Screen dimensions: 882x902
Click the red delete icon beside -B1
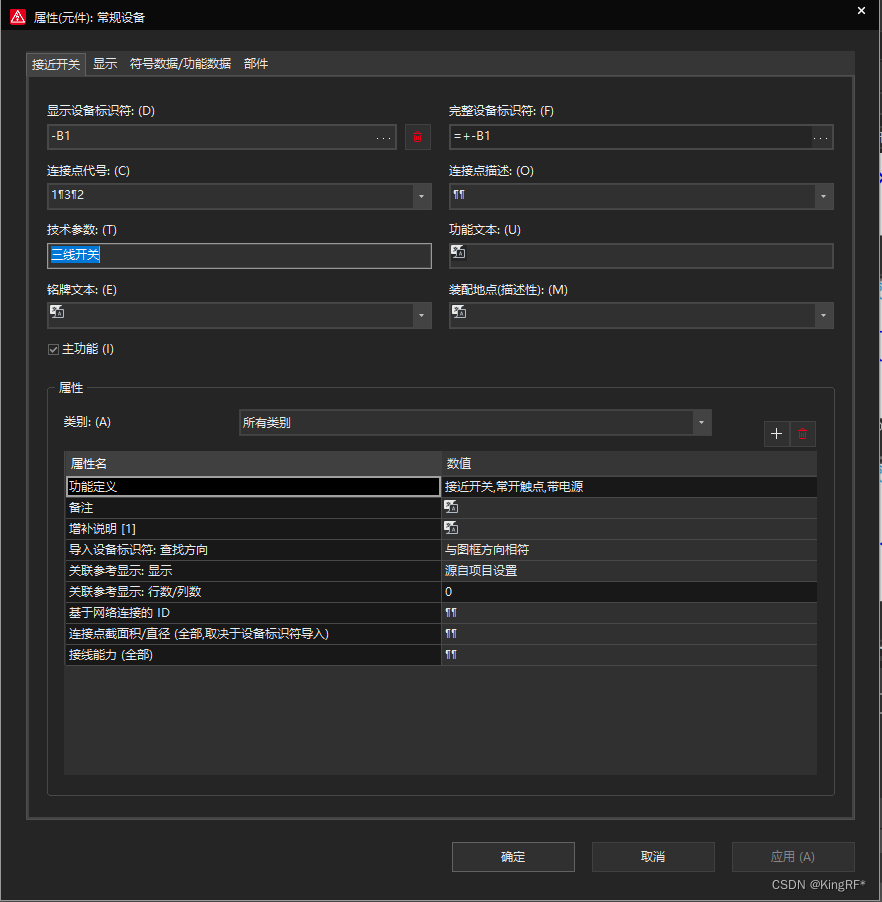418,137
